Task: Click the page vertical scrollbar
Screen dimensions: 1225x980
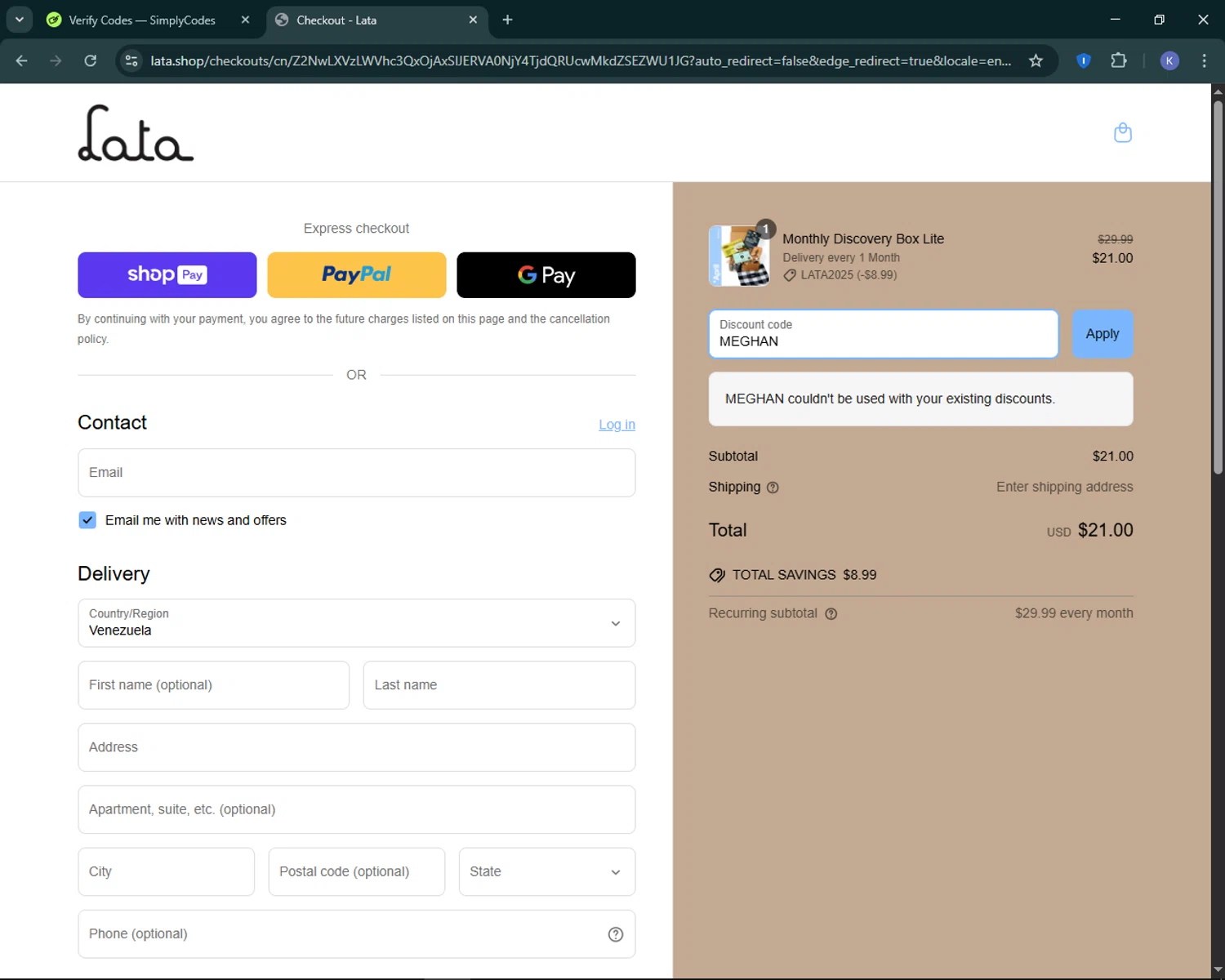Action: click(x=1218, y=286)
